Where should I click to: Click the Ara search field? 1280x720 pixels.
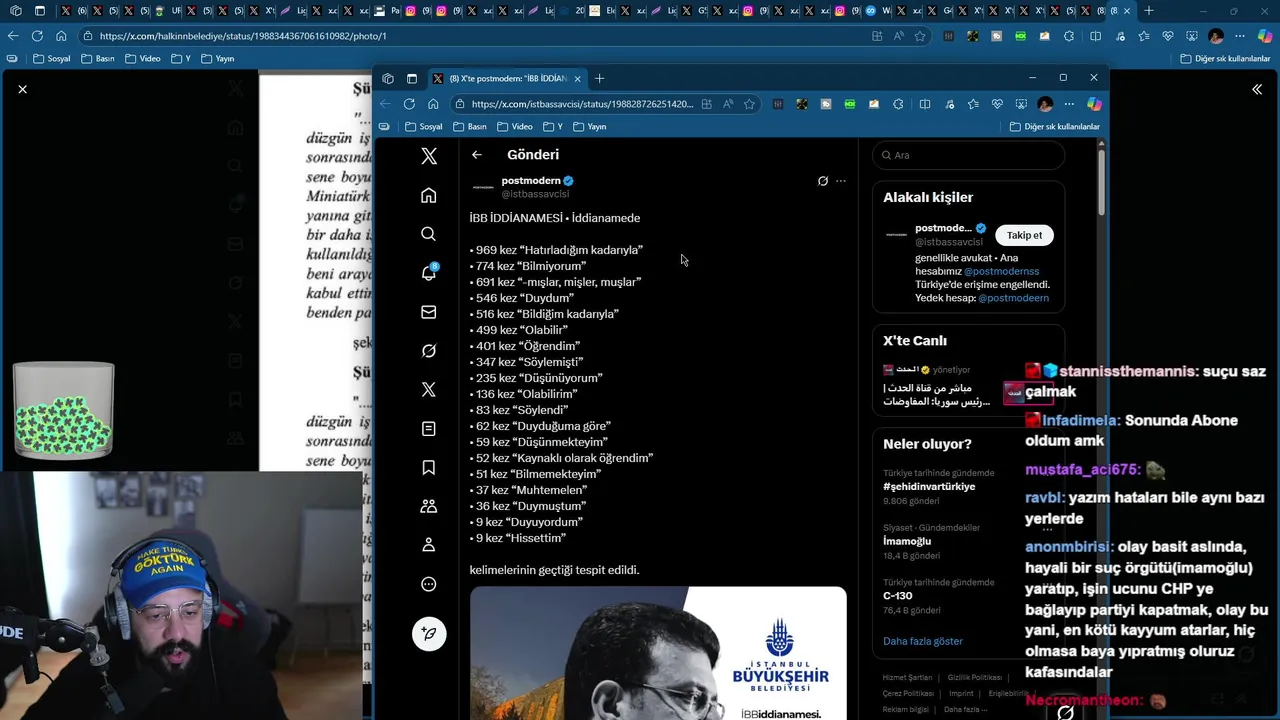[968, 155]
